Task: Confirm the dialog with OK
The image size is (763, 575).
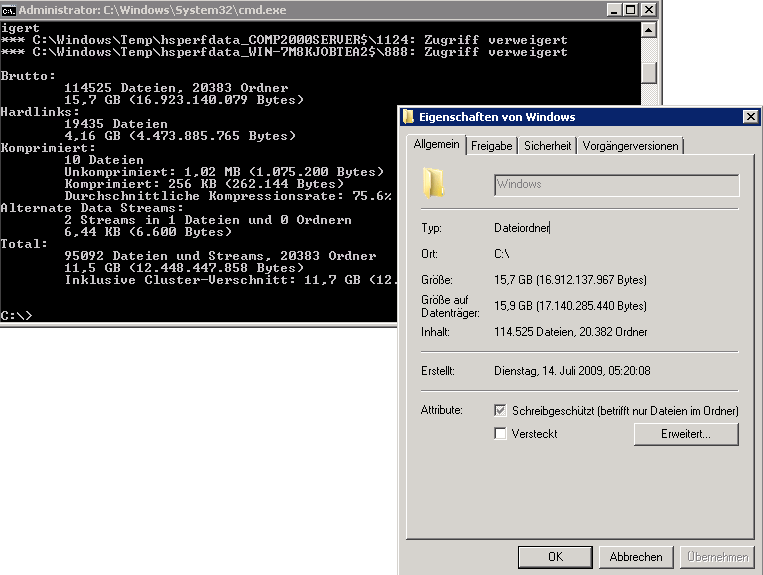Action: [555, 557]
